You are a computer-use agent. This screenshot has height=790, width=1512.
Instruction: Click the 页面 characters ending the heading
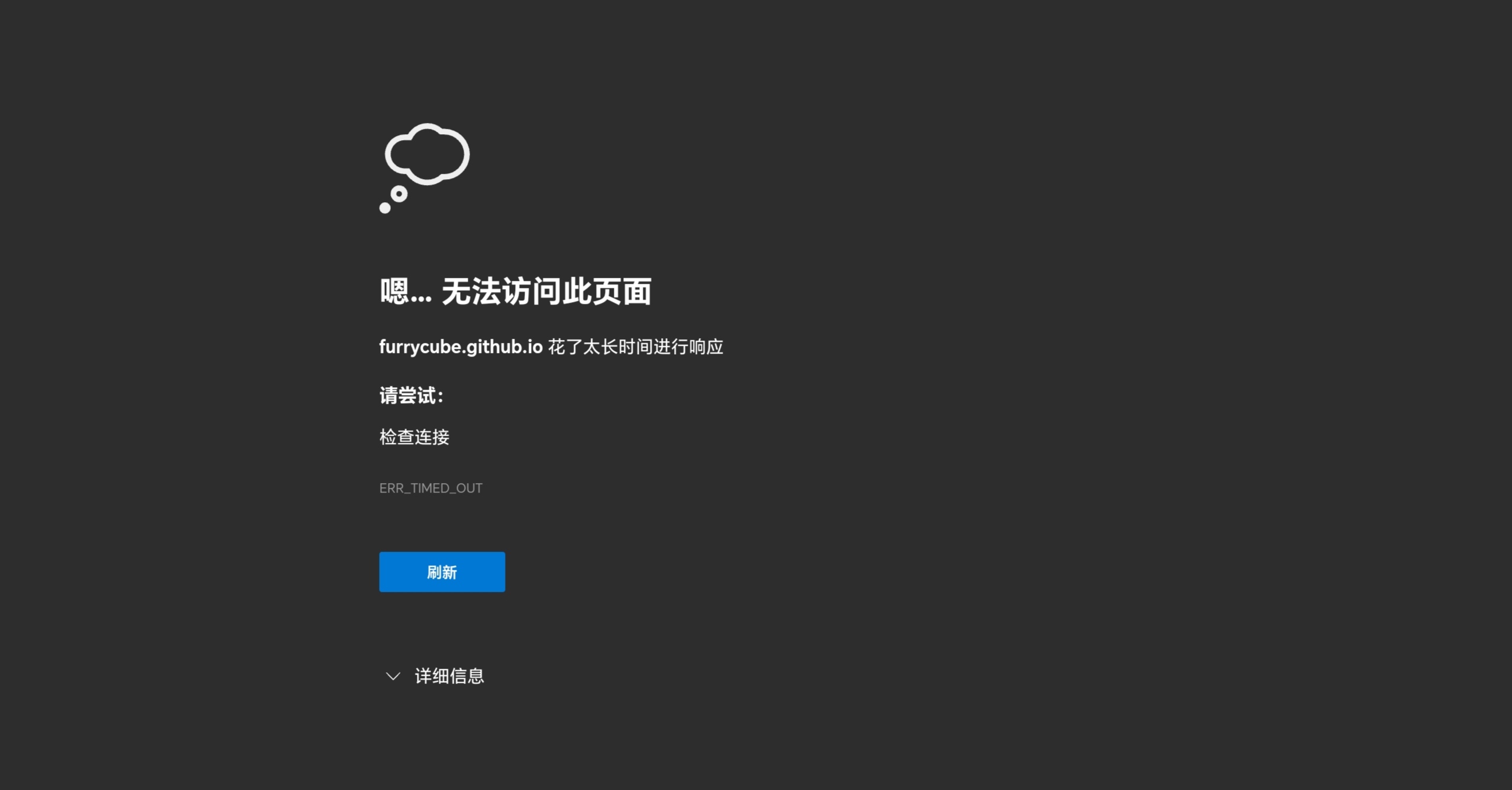(x=621, y=292)
